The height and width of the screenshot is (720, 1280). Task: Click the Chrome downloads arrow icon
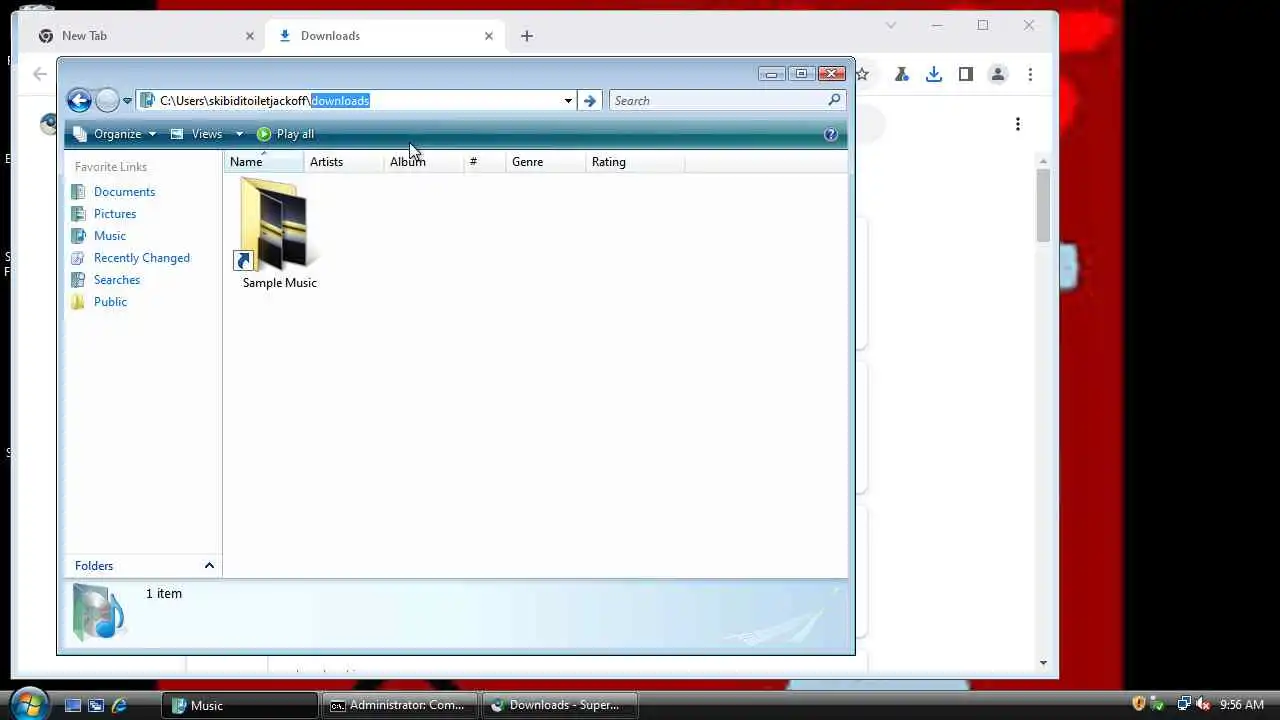point(934,74)
